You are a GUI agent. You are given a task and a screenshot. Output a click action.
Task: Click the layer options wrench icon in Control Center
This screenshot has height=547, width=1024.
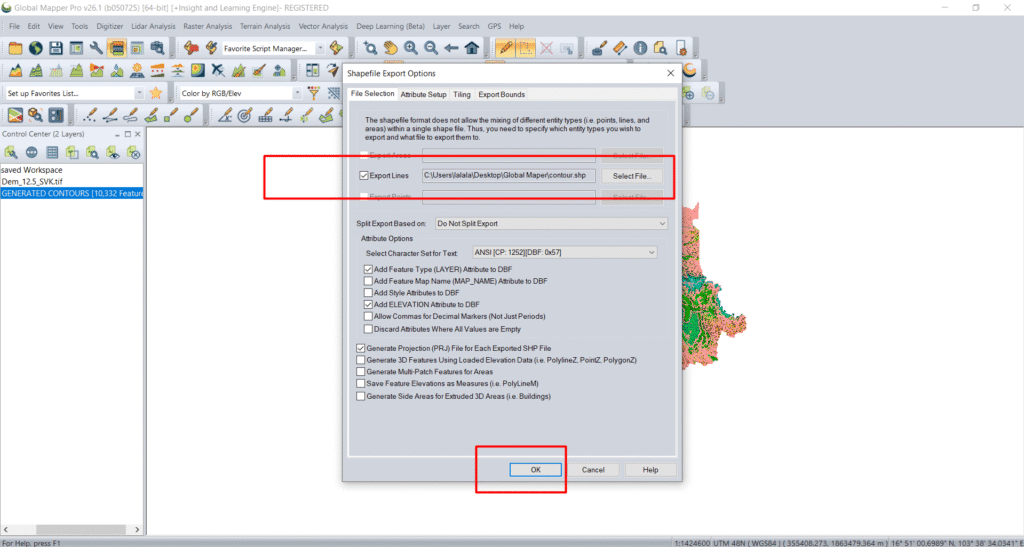click(x=11, y=152)
